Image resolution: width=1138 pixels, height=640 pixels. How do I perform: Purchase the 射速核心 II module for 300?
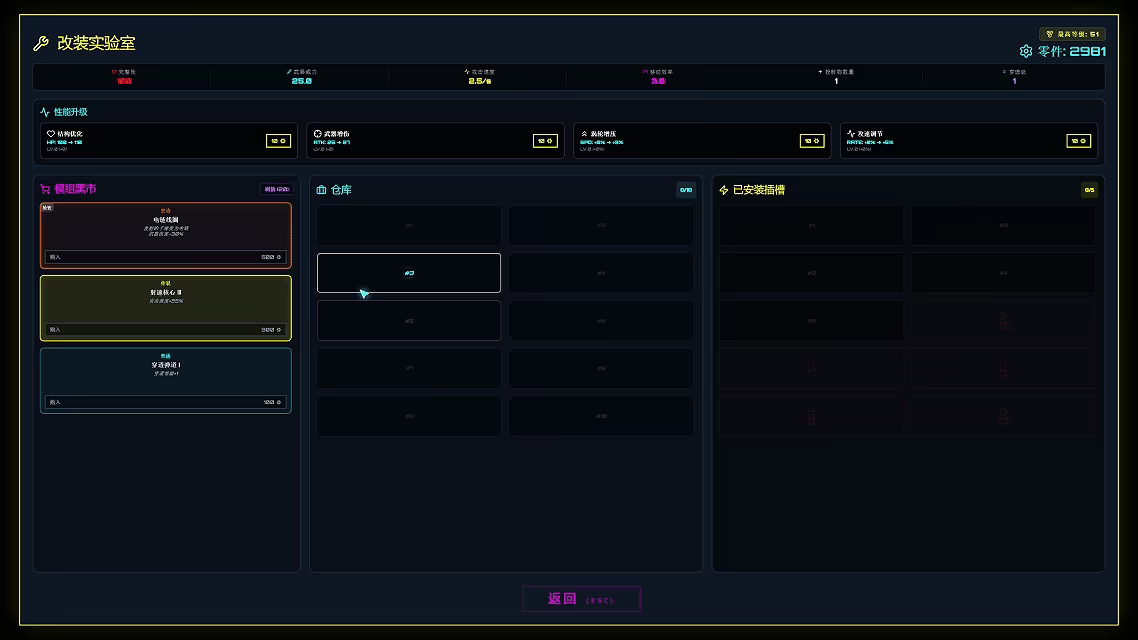pyautogui.click(x=166, y=329)
